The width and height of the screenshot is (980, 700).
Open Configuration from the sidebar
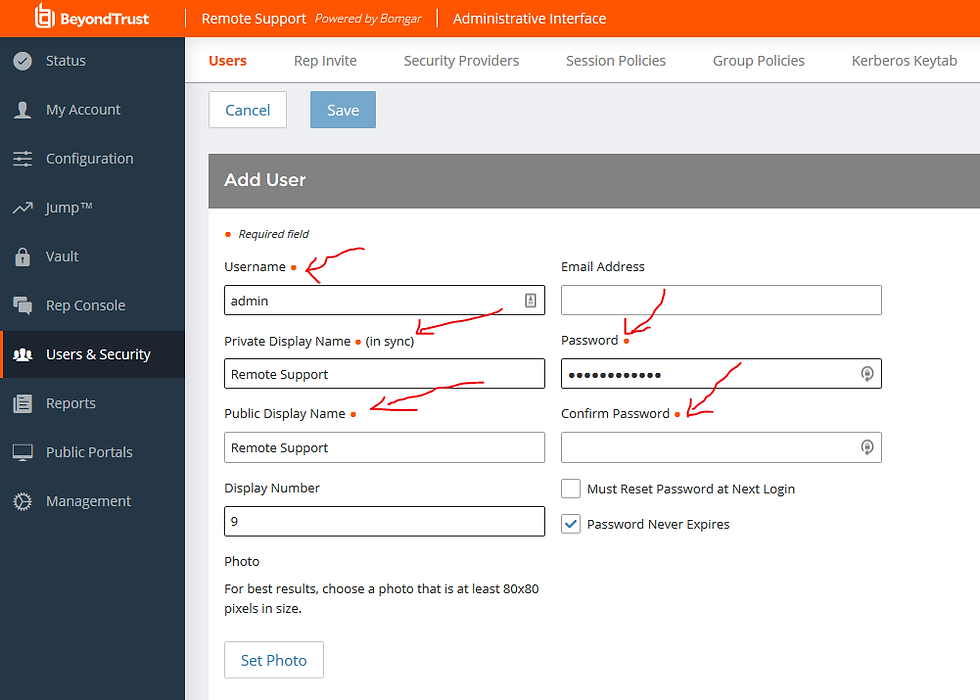pyautogui.click(x=92, y=159)
